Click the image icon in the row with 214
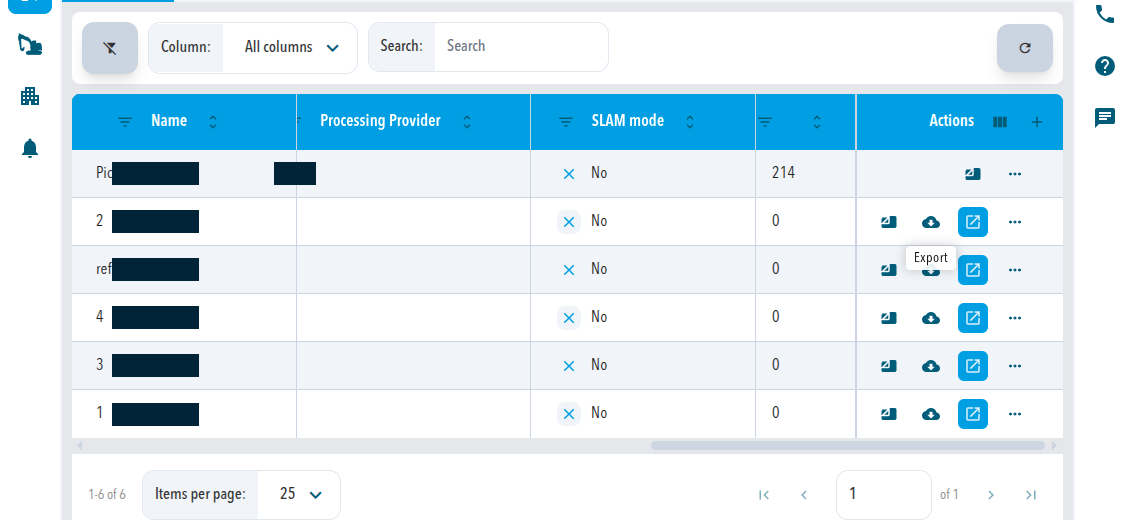 [973, 174]
